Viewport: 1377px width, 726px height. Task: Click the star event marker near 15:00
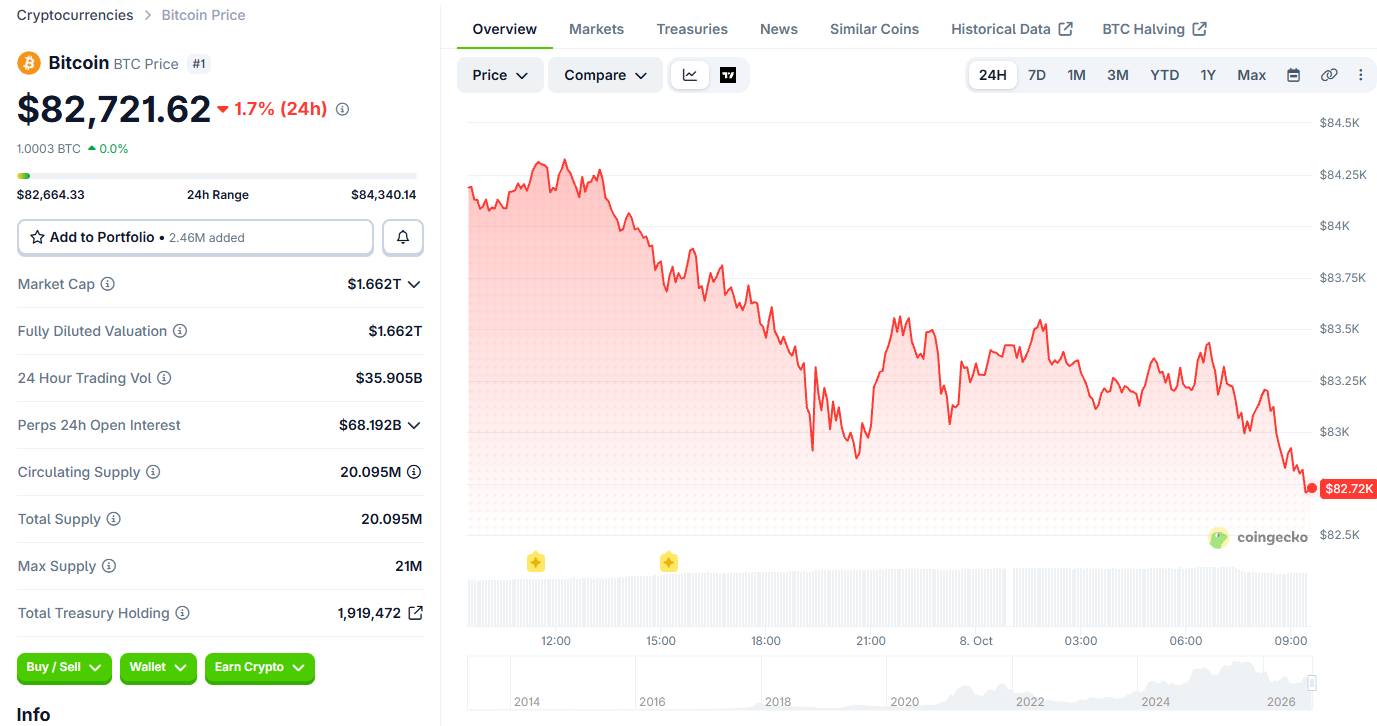point(669,562)
